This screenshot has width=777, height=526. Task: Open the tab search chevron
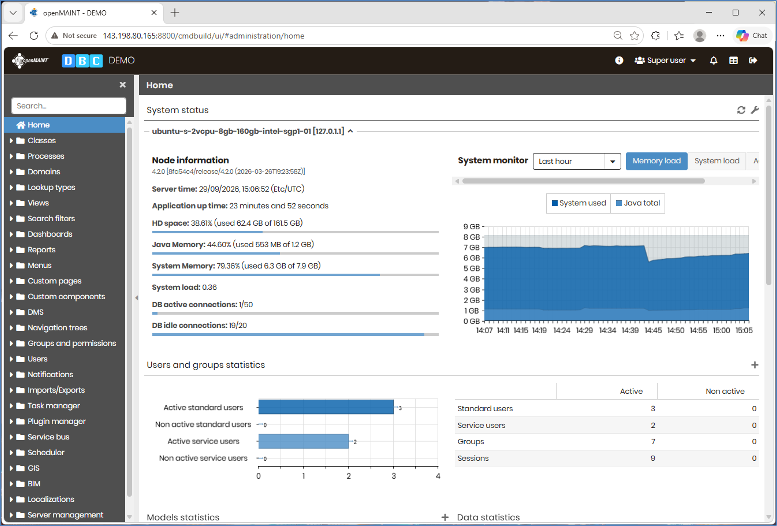[13, 13]
